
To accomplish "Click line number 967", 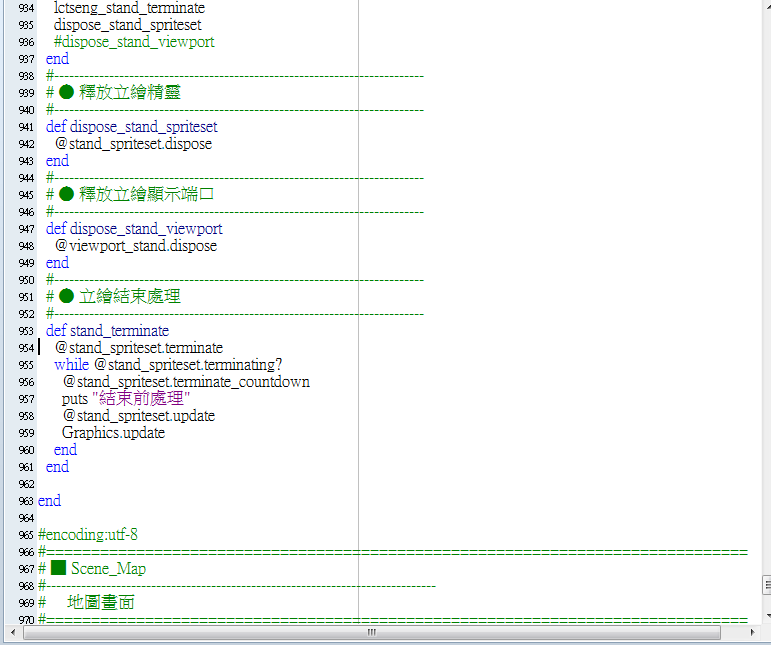I will [x=26, y=569].
